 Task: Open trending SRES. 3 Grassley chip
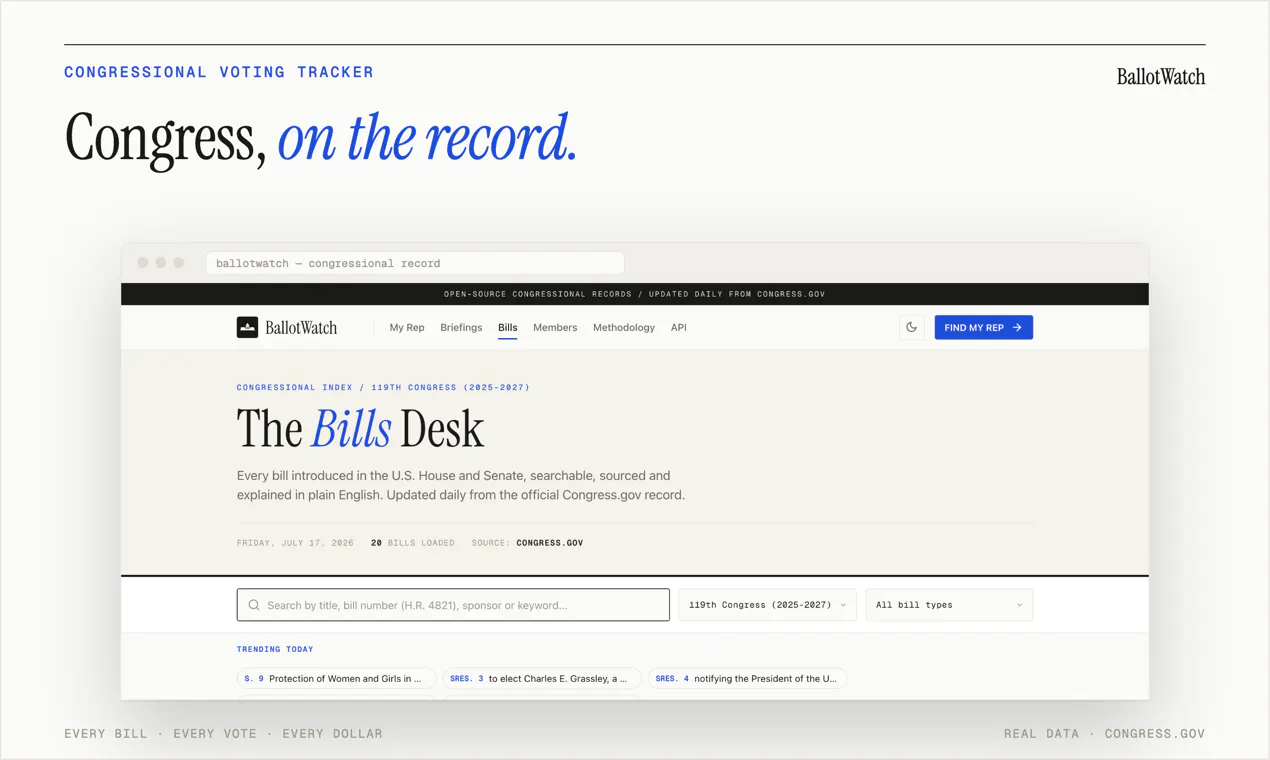click(541, 678)
